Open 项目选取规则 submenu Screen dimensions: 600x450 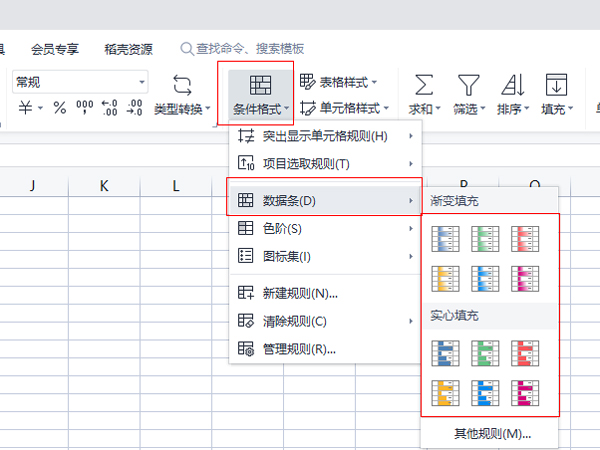pyautogui.click(x=324, y=164)
